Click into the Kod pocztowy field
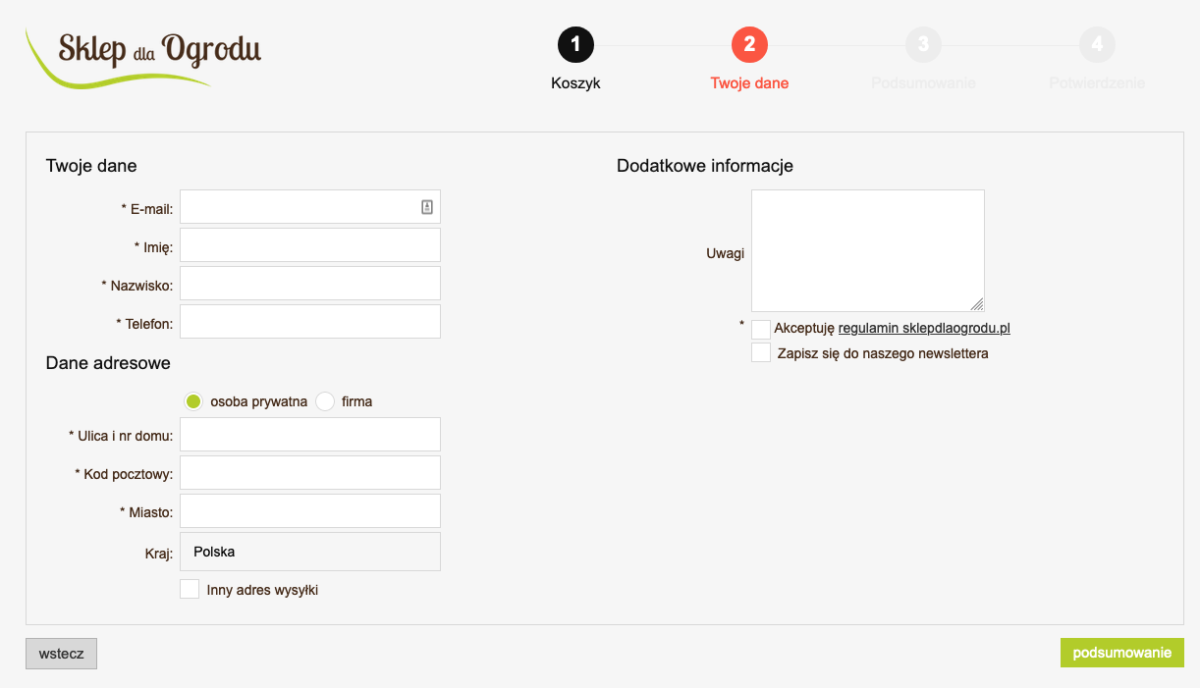1200x688 pixels. [x=310, y=473]
